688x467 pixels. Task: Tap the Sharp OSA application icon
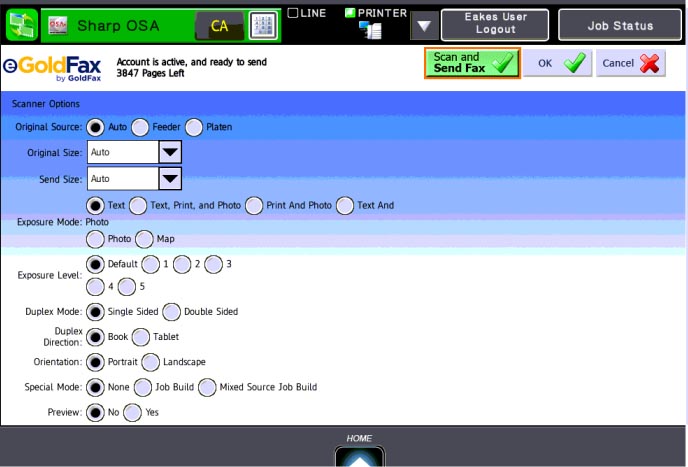pyautogui.click(x=58, y=25)
